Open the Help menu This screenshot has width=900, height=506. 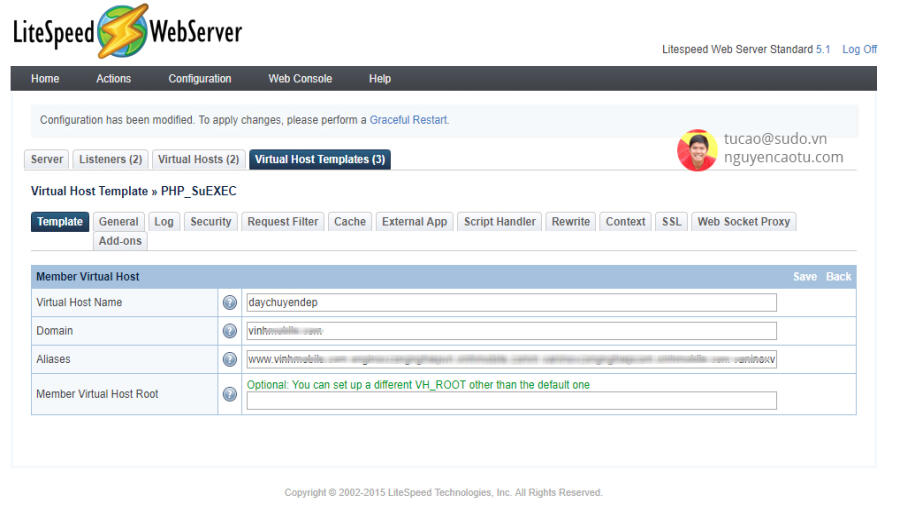pyautogui.click(x=380, y=79)
